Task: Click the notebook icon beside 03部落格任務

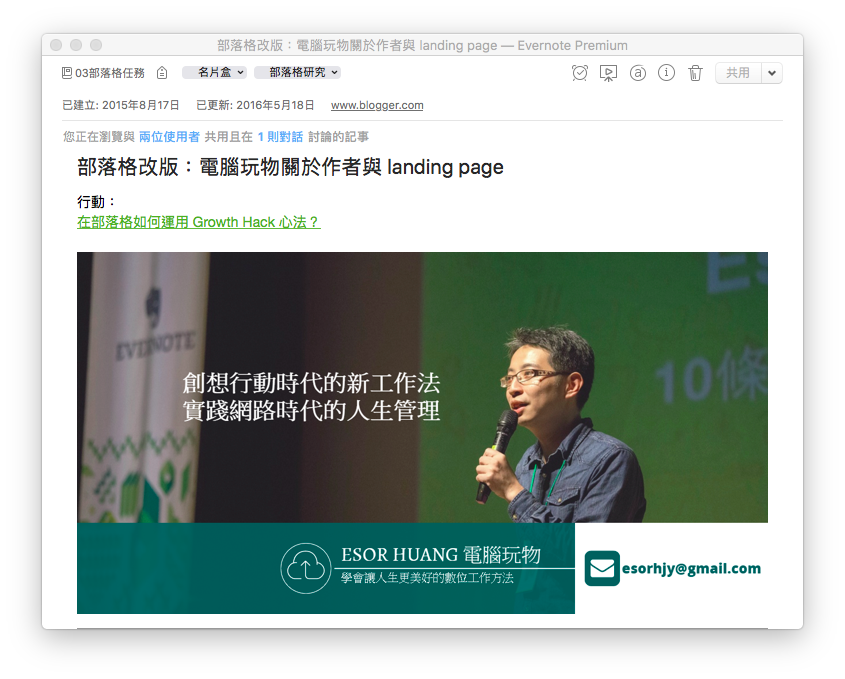Action: coord(67,73)
